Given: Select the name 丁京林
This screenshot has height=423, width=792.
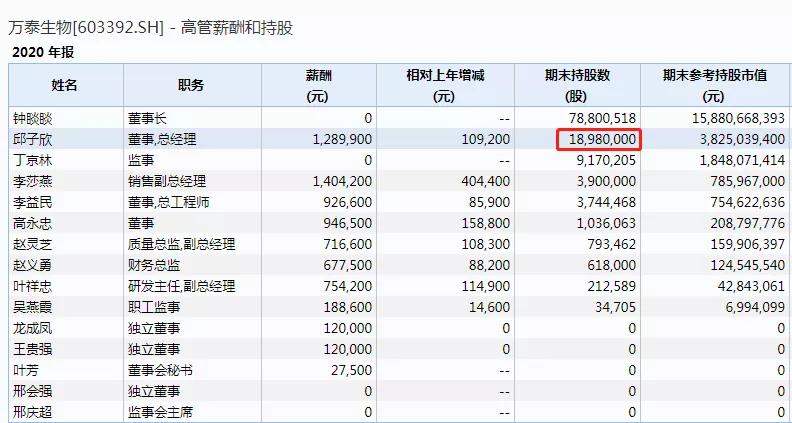Looking at the screenshot, I should pos(33,161).
